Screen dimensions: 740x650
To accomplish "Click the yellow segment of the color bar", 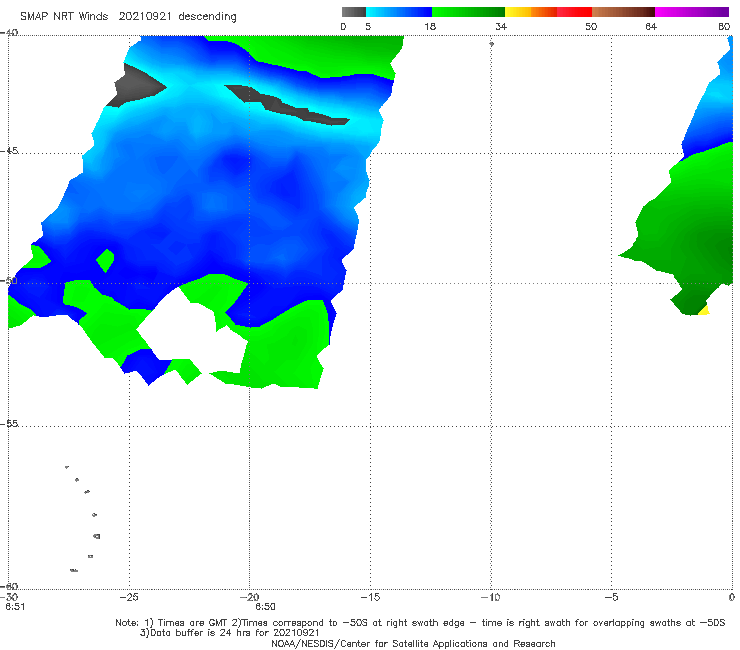I will coord(518,12).
